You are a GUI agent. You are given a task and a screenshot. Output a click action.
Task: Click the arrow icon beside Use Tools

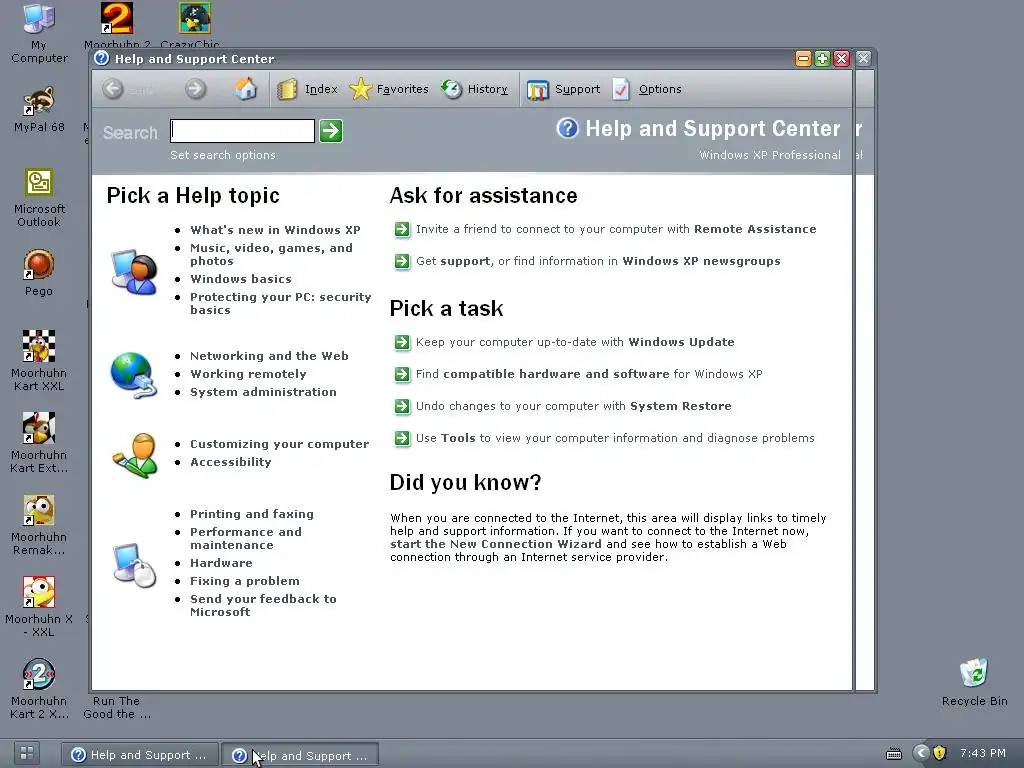point(402,438)
